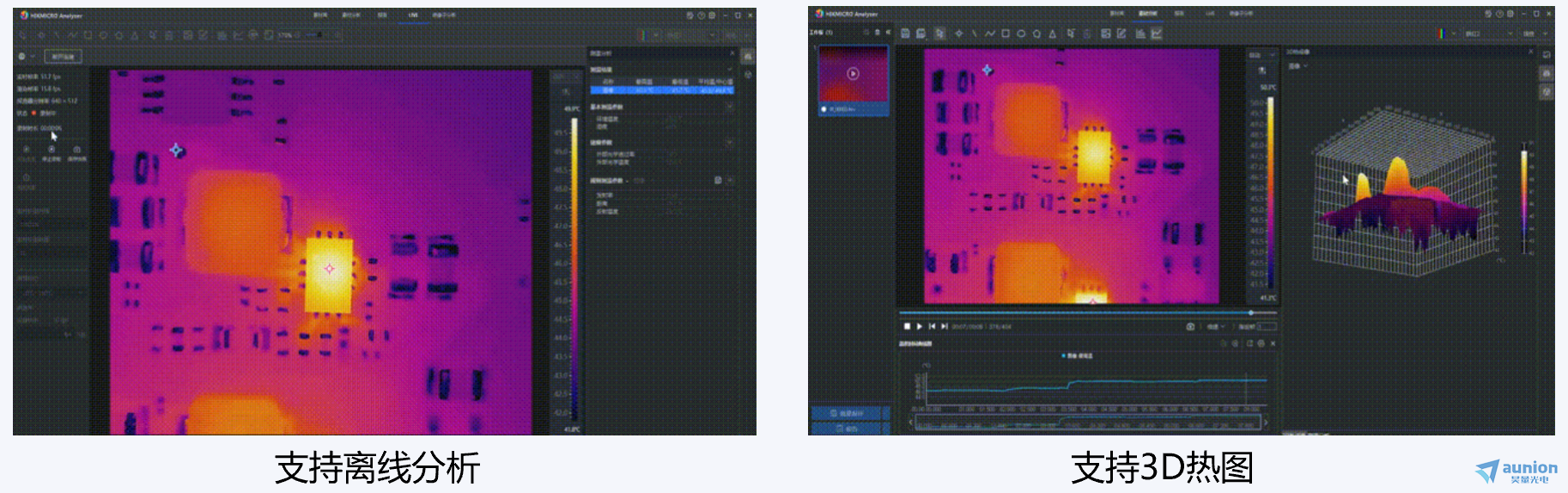Stop video playback with the square button

(907, 326)
